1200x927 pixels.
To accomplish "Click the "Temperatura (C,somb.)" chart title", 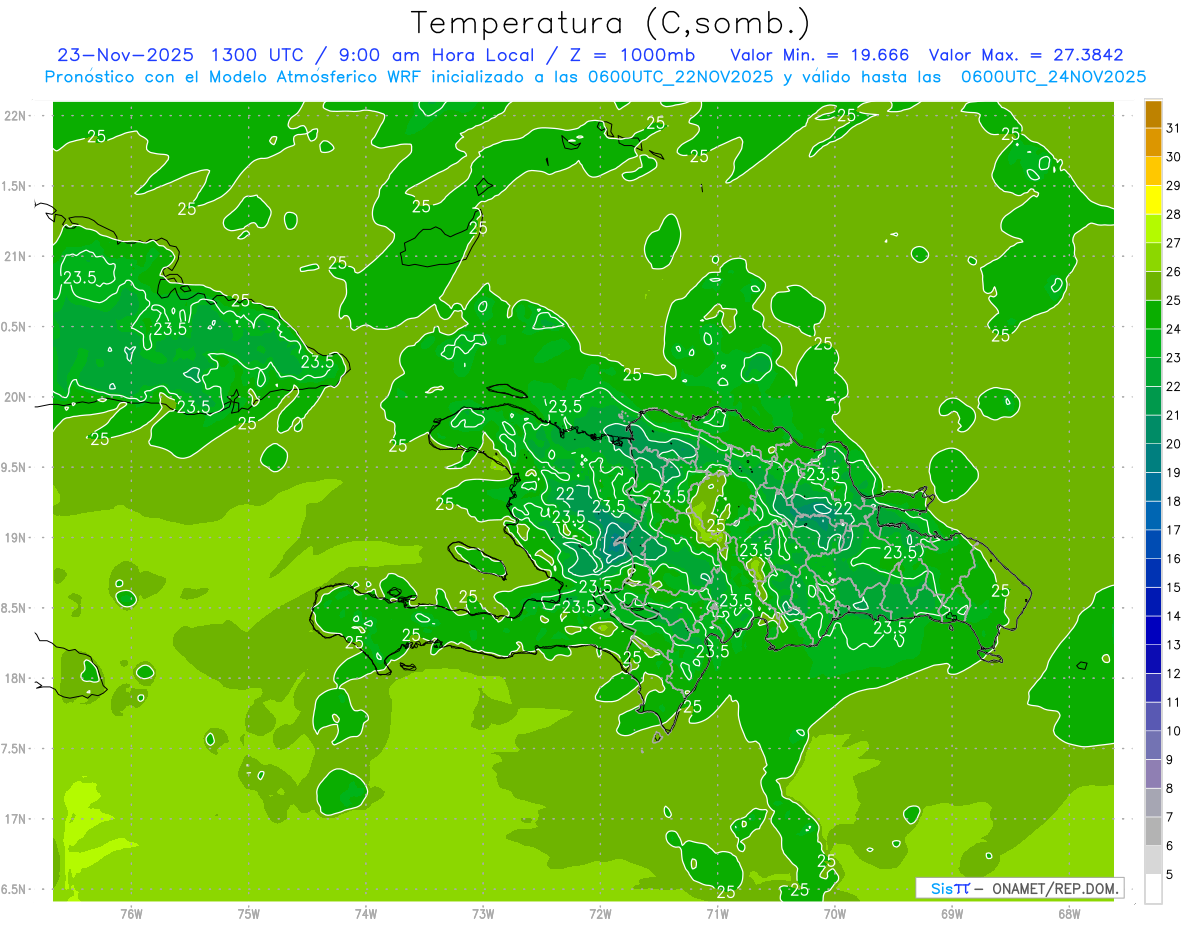I will point(611,22).
